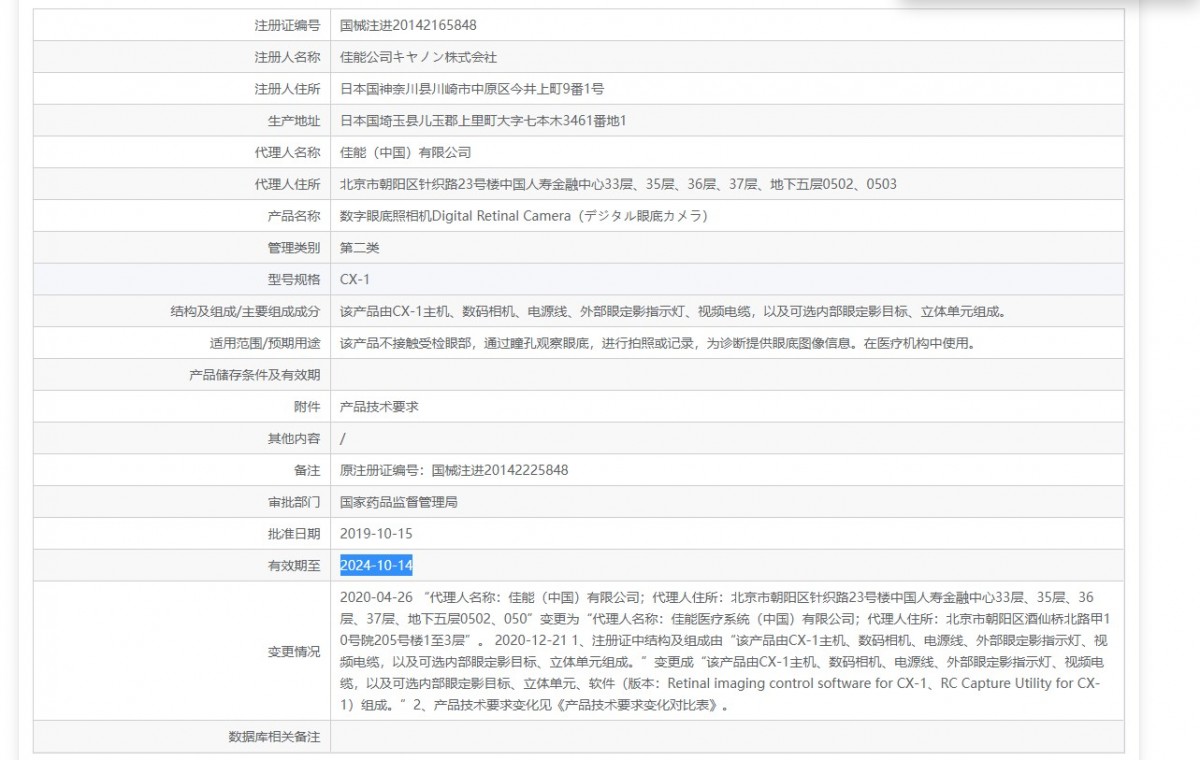
Task: Click the 批准日期 label
Action: 294,533
